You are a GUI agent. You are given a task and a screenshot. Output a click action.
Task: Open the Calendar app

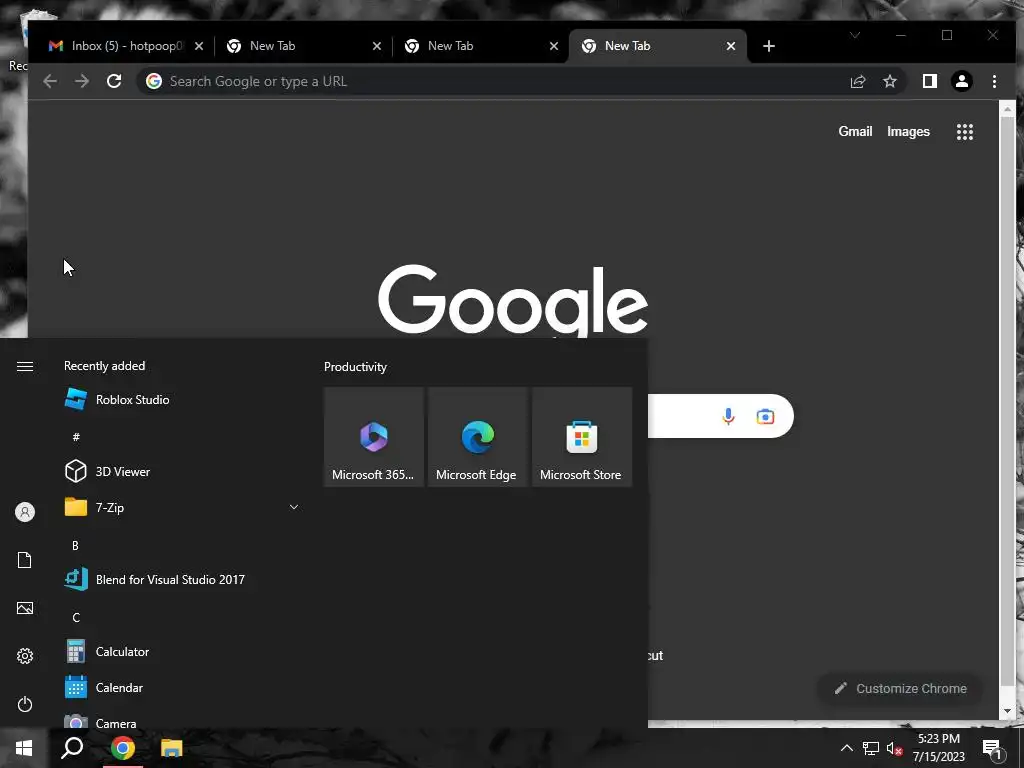182,688
